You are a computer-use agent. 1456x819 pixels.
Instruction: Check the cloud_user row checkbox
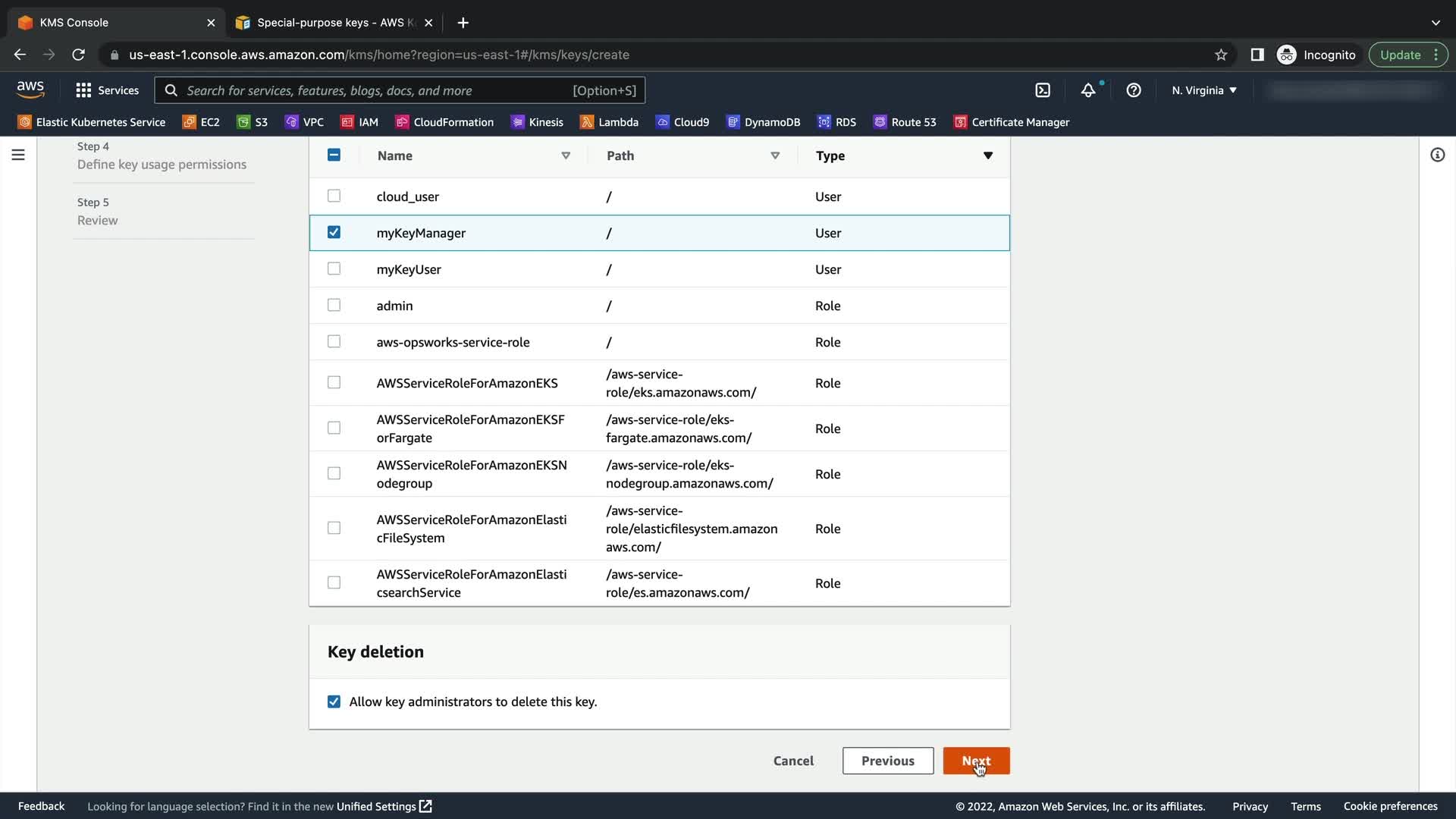click(334, 196)
